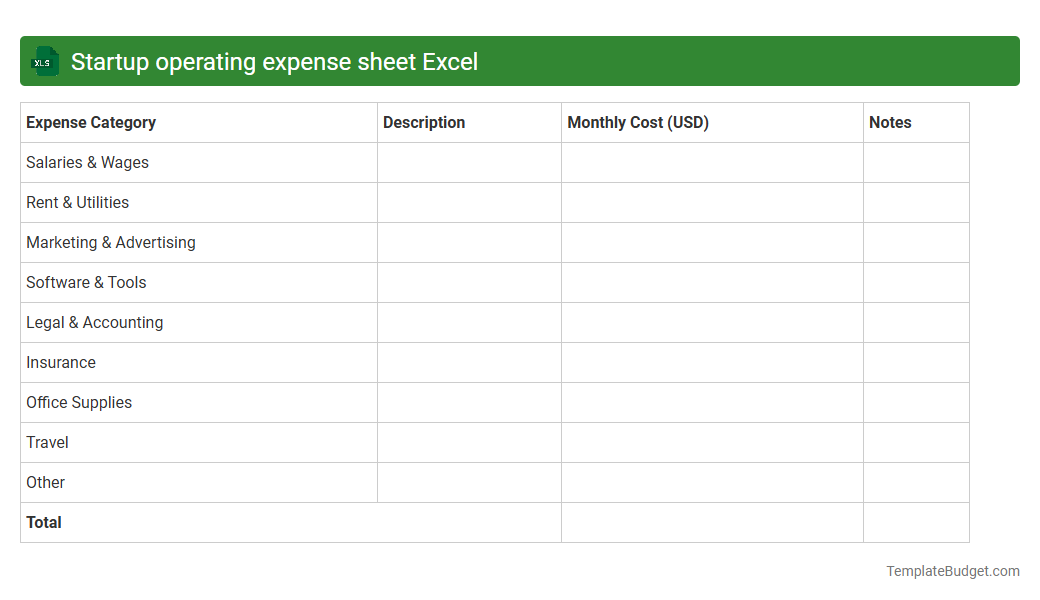Click the Insurance expense category
The height and width of the screenshot is (600, 1040).
(x=61, y=362)
